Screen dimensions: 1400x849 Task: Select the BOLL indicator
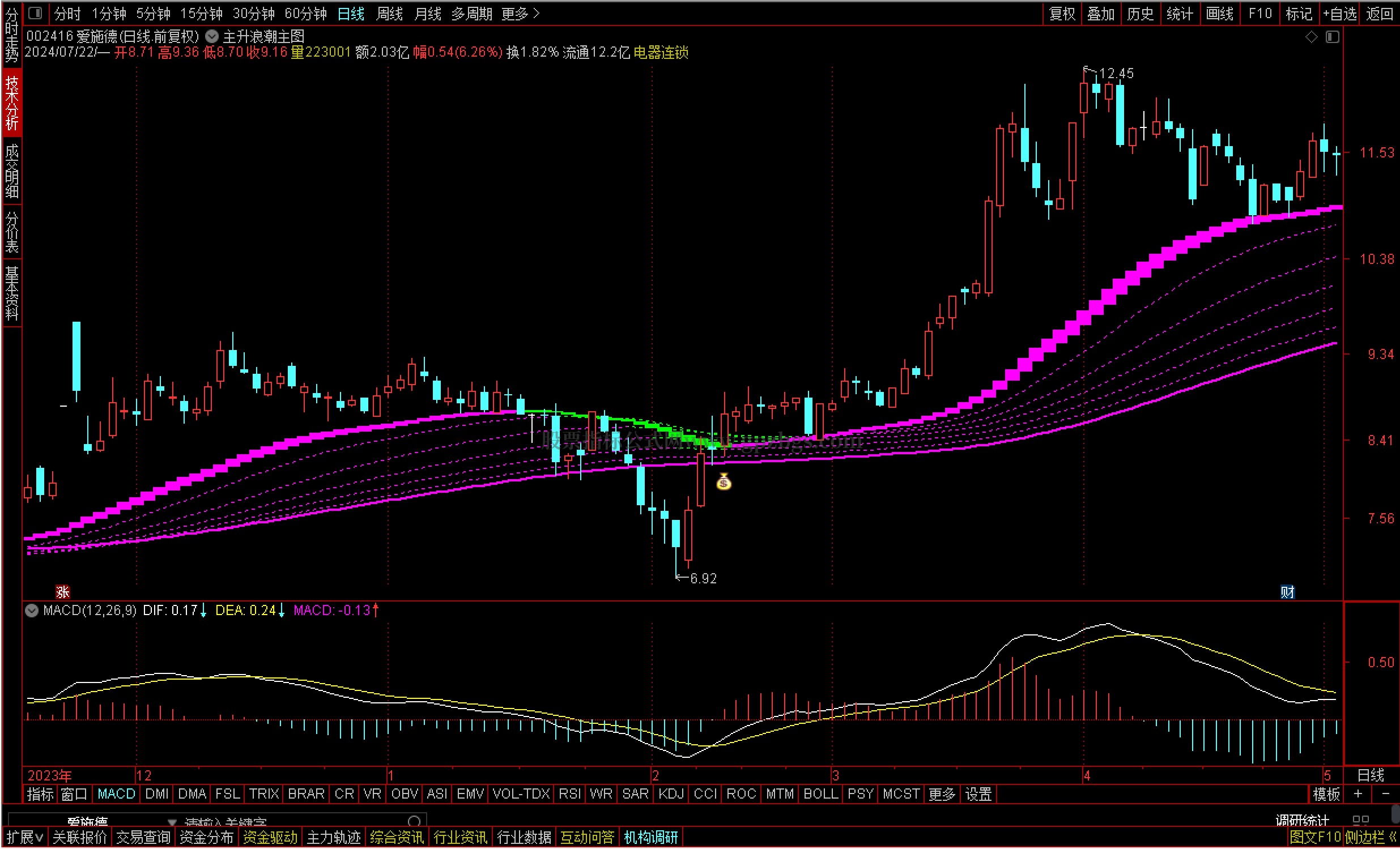tap(820, 794)
